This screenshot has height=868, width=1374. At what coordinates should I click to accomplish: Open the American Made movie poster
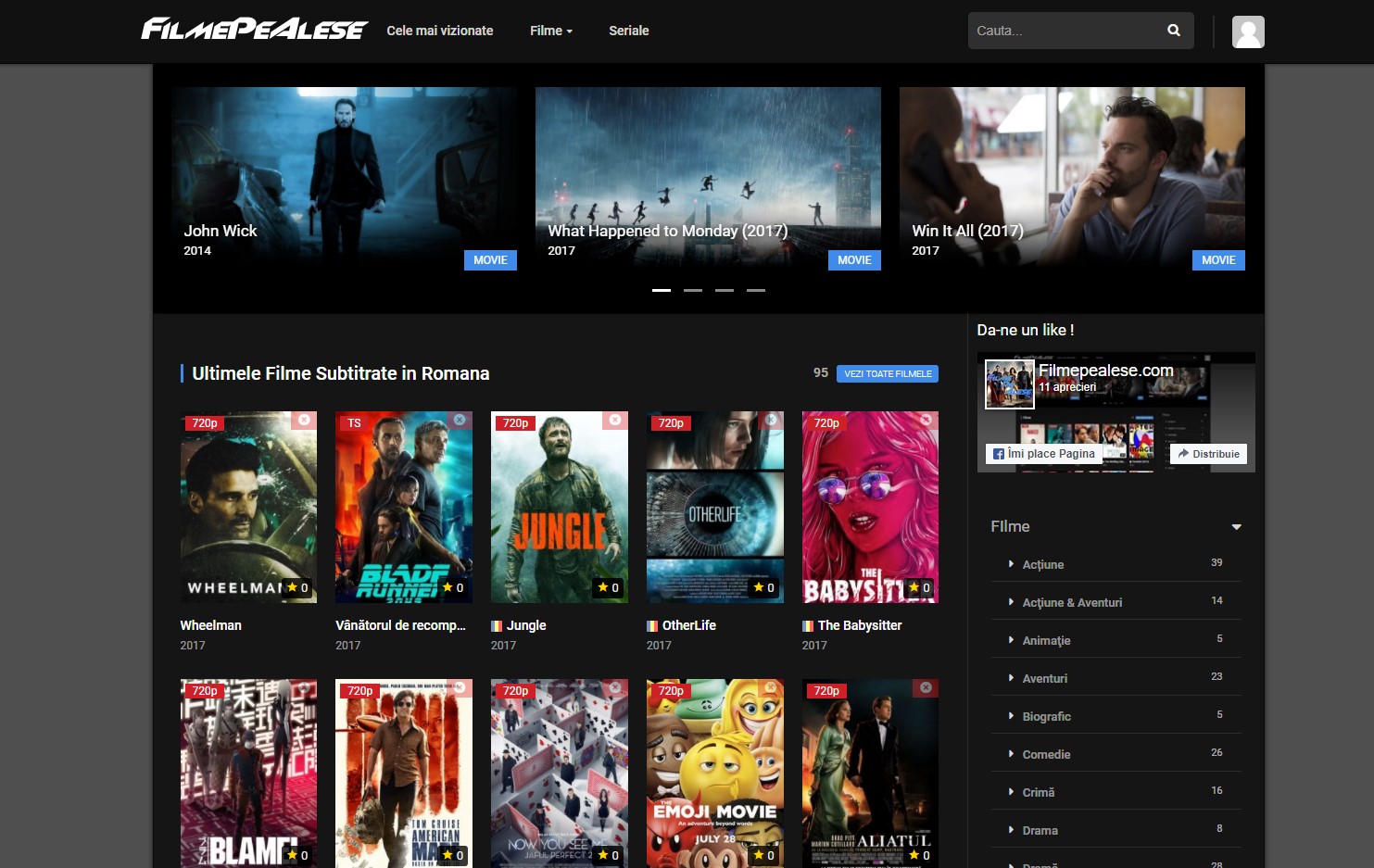[404, 774]
